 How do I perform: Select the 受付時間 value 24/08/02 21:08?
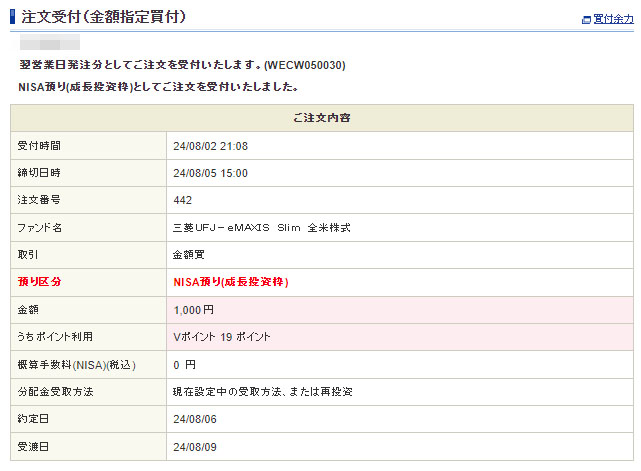point(210,146)
